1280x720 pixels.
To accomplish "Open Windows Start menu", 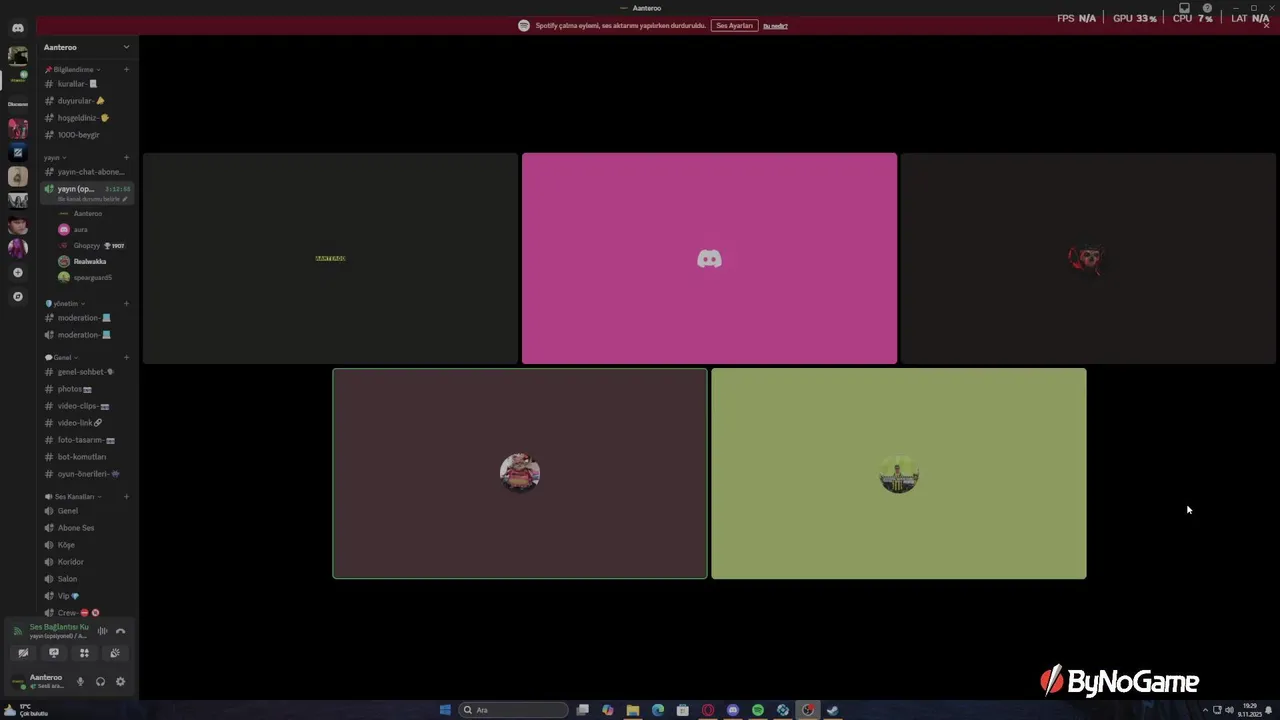I will click(445, 710).
